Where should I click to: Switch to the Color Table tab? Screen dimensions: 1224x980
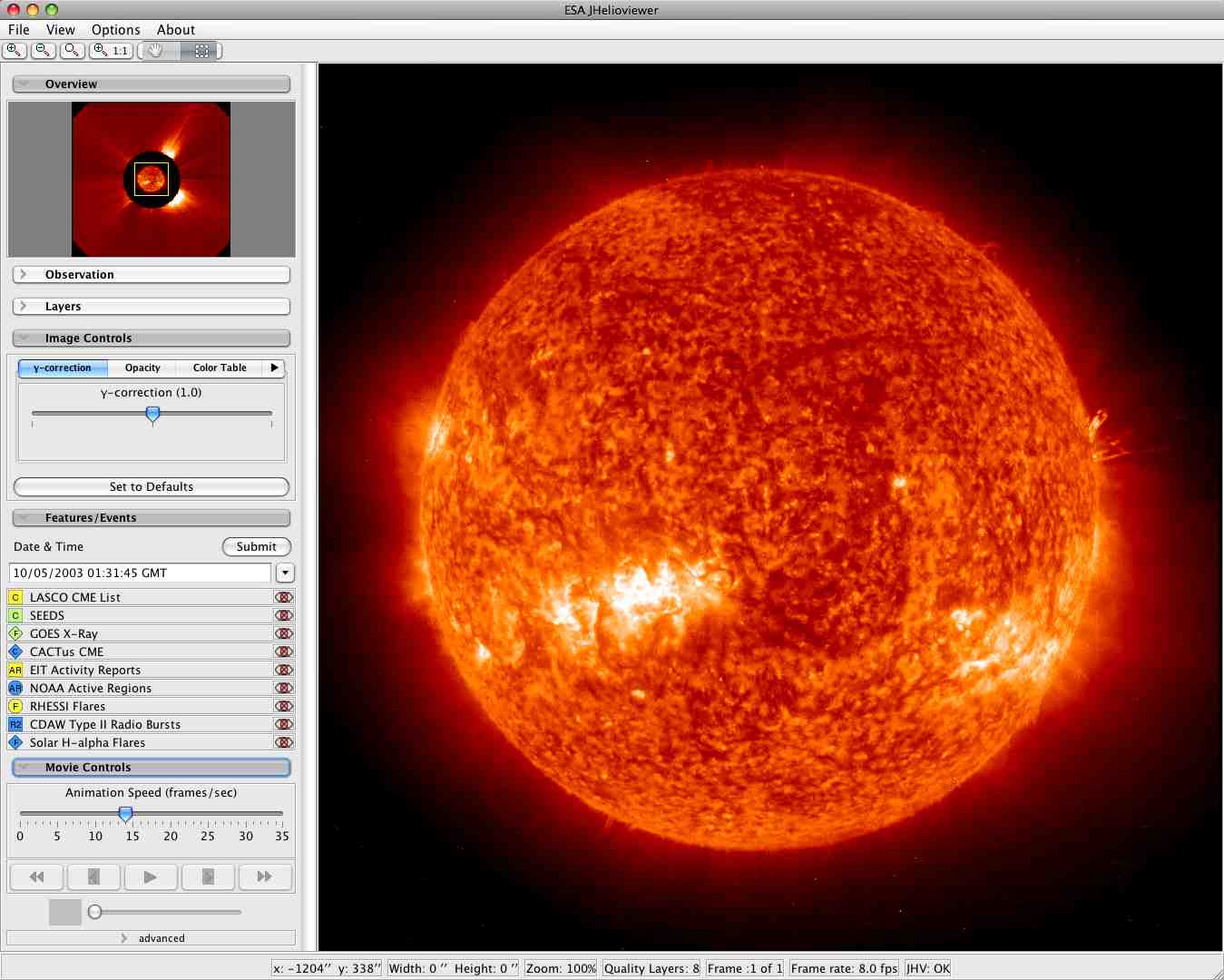click(x=220, y=367)
